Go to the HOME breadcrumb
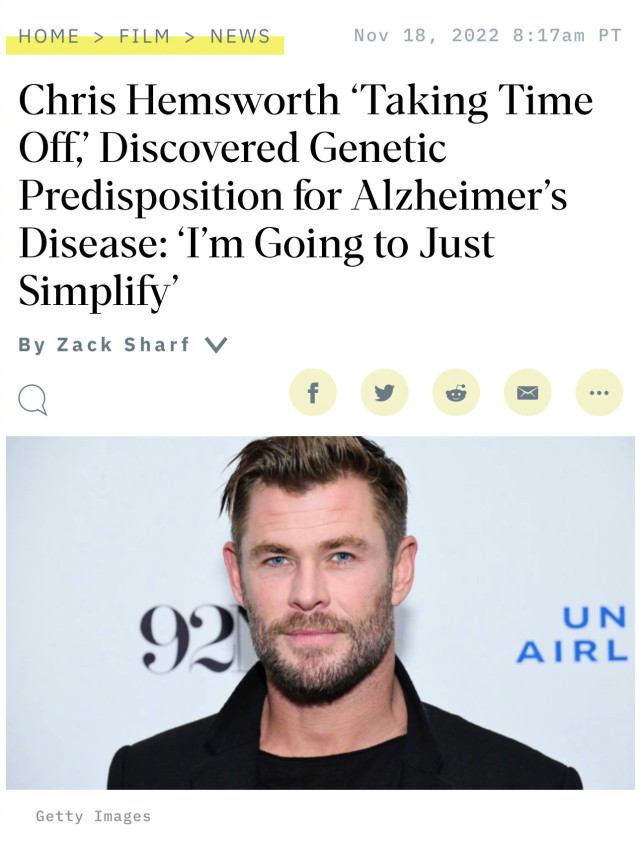 coord(48,36)
